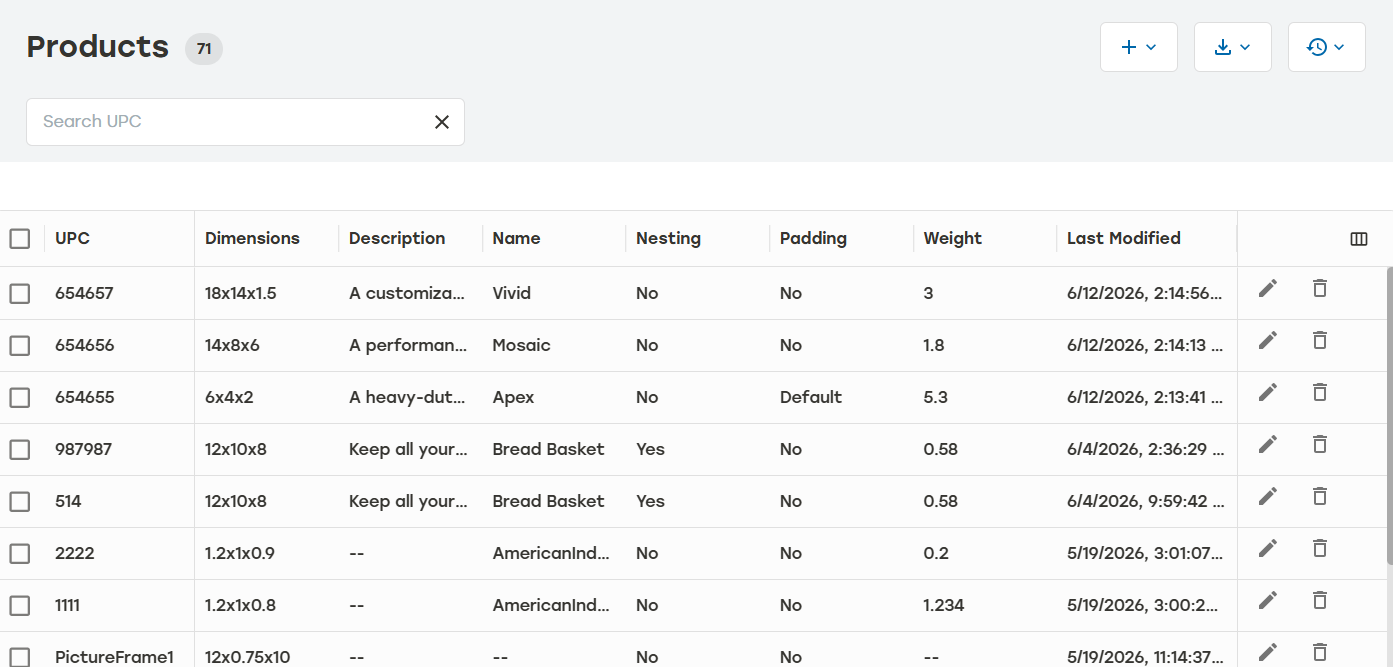Sort by the Dimensions column header

[252, 238]
